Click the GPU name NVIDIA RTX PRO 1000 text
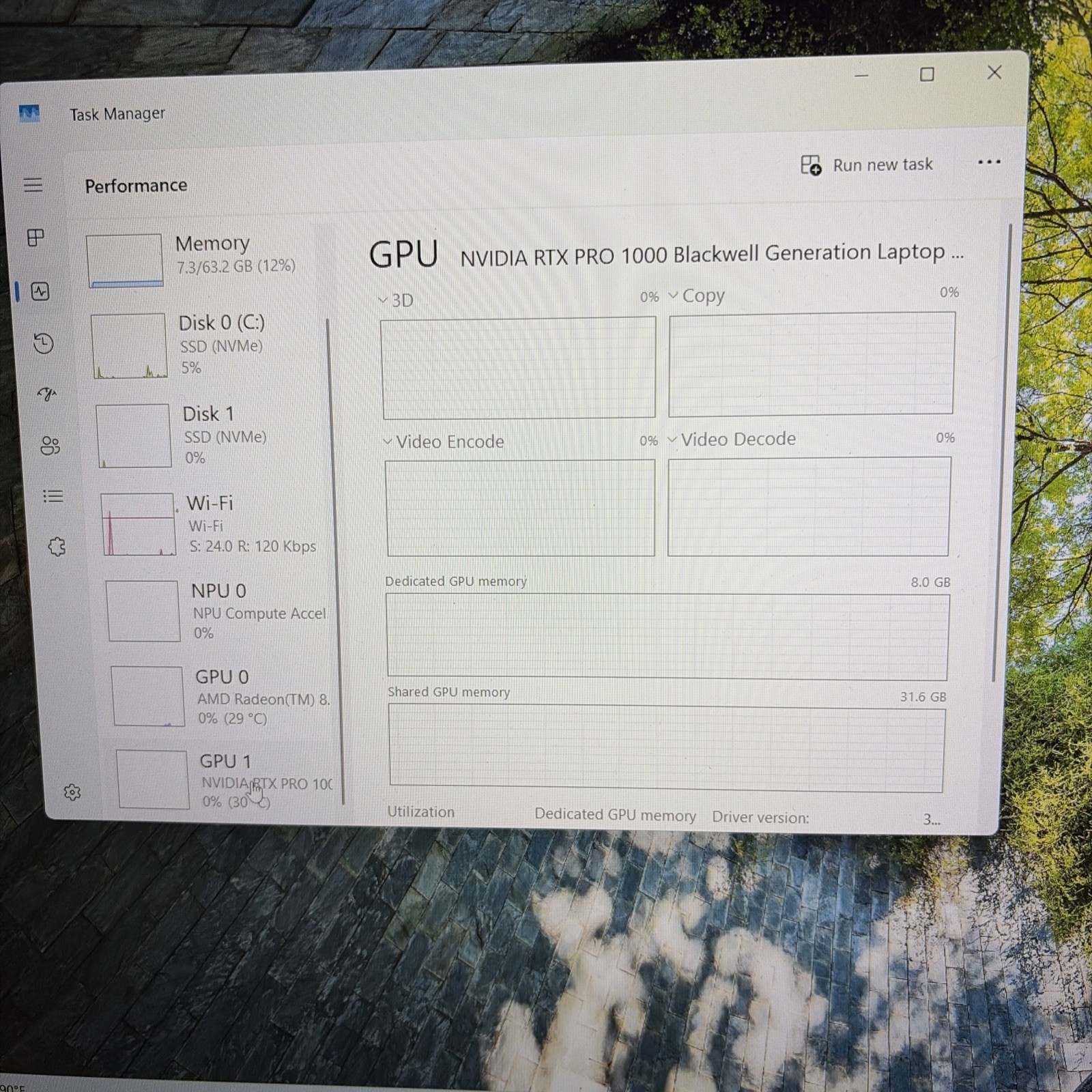This screenshot has height=1092, width=1092. (x=712, y=255)
